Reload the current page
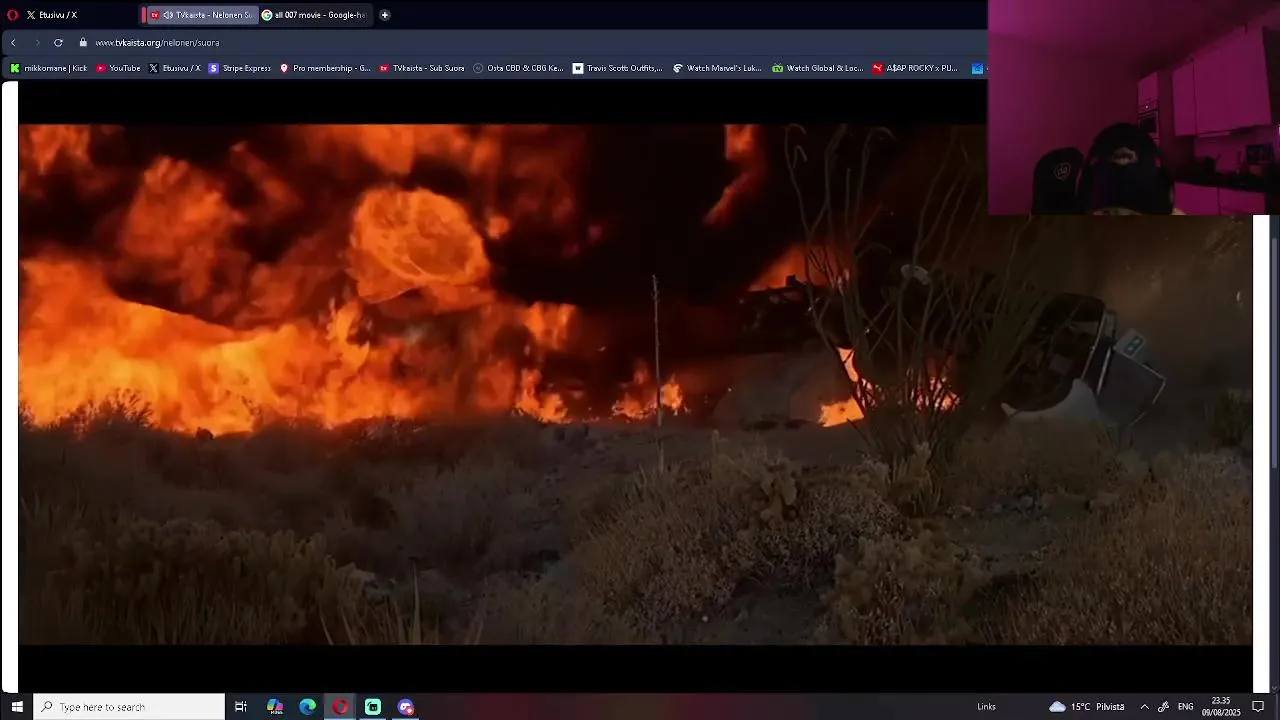This screenshot has height=720, width=1280. click(x=58, y=43)
